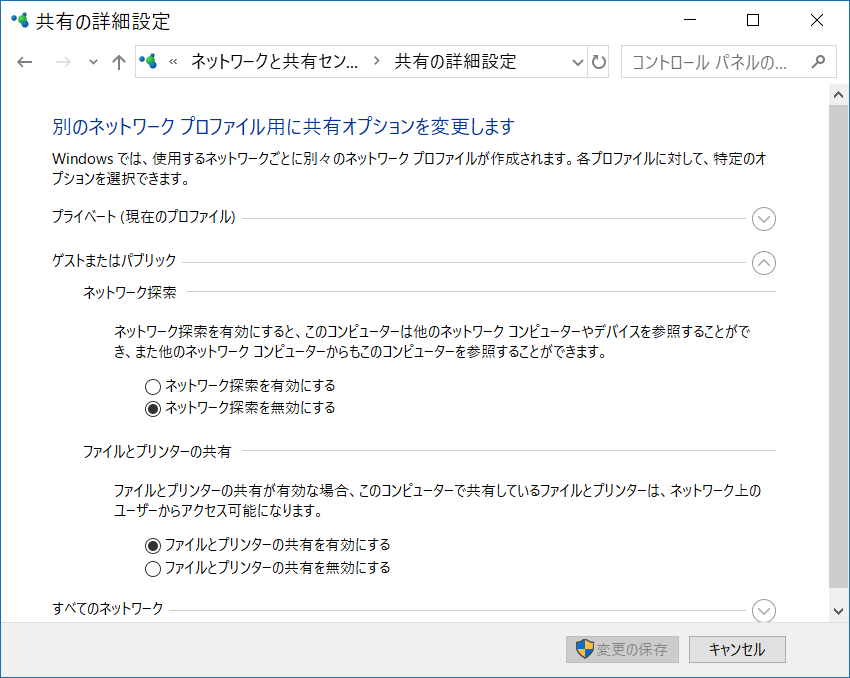This screenshot has height=678, width=850.
Task: Close the 共有の詳細設定 window
Action: coord(816,20)
